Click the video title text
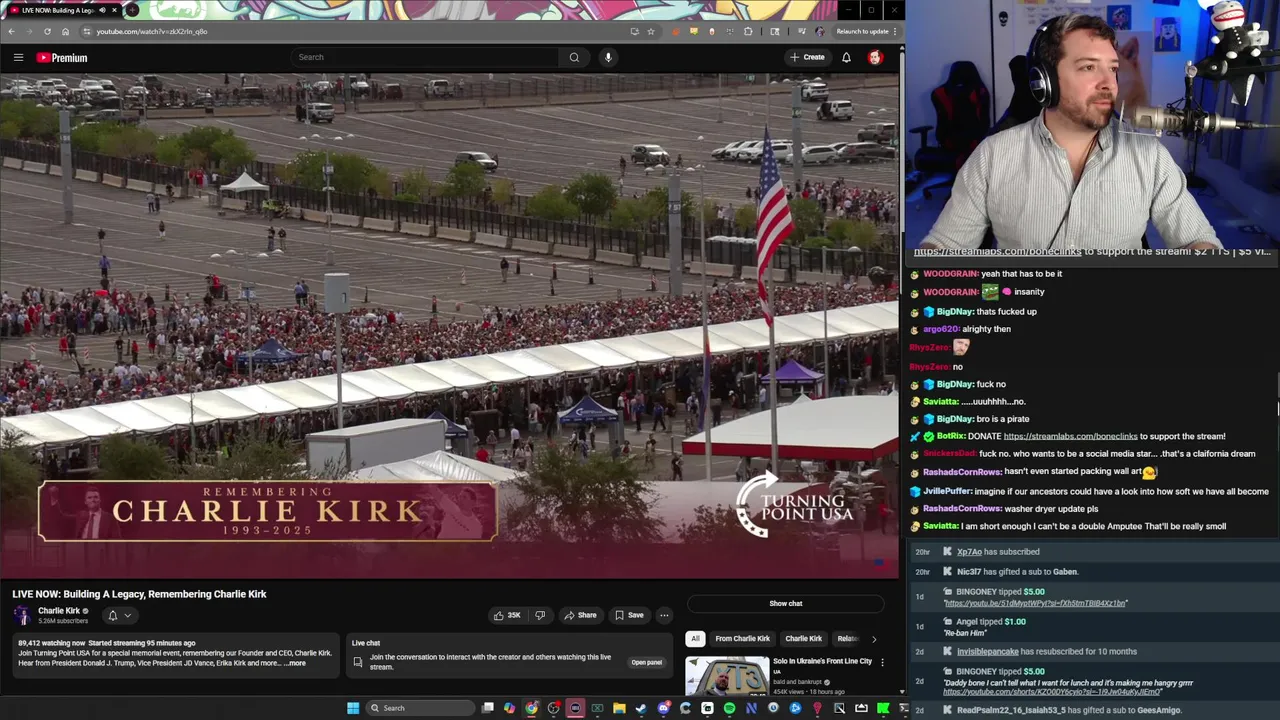 point(139,594)
